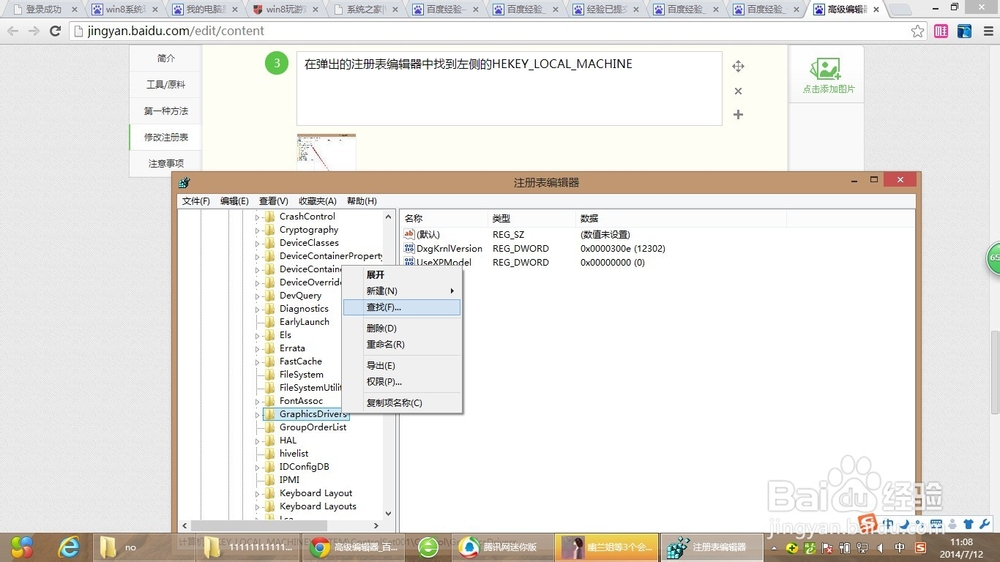The height and width of the screenshot is (562, 1000).
Task: Click the (默认) string value icon
Action: 409,234
